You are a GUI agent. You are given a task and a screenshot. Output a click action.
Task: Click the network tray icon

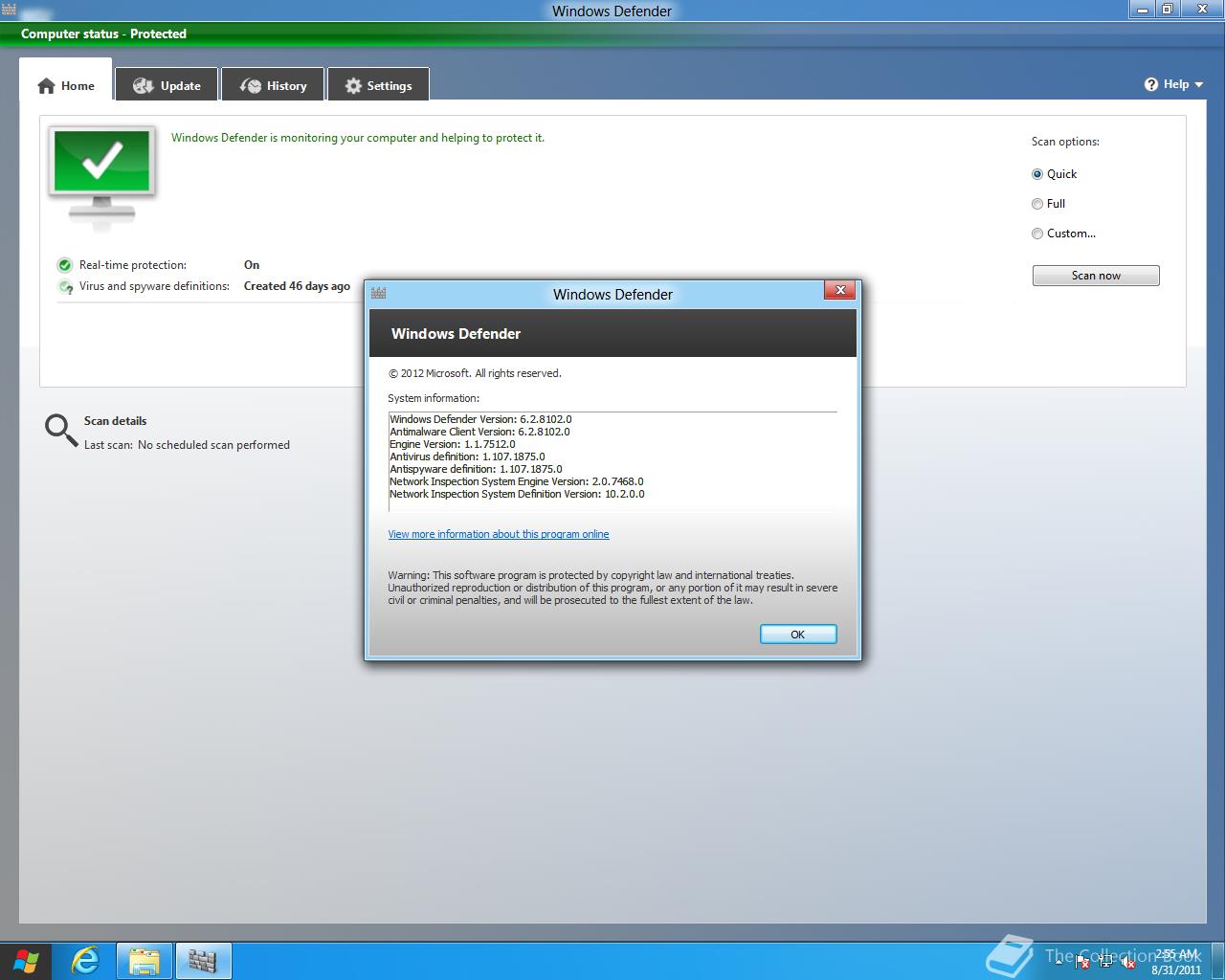[x=1105, y=962]
